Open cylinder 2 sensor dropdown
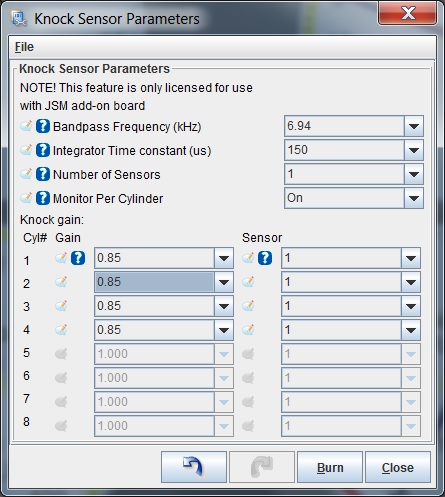Viewport: 445px width, 497px height. click(411, 282)
